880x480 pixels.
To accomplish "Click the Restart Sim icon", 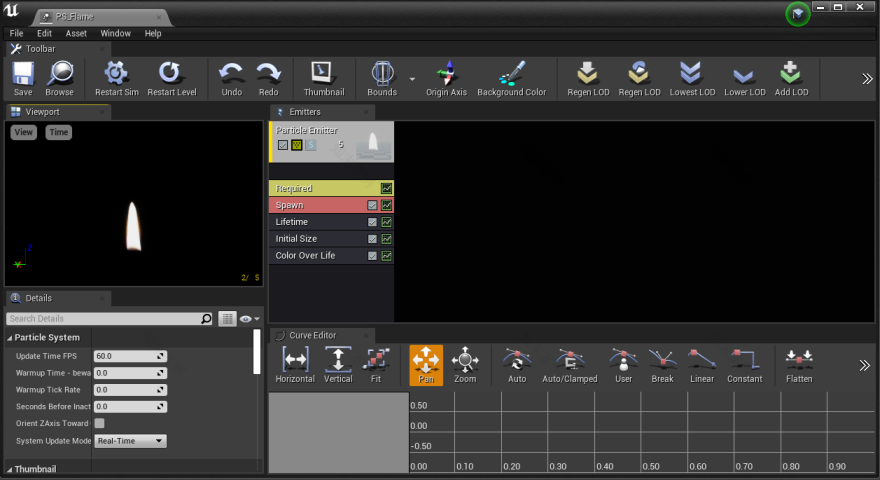I will tap(116, 73).
